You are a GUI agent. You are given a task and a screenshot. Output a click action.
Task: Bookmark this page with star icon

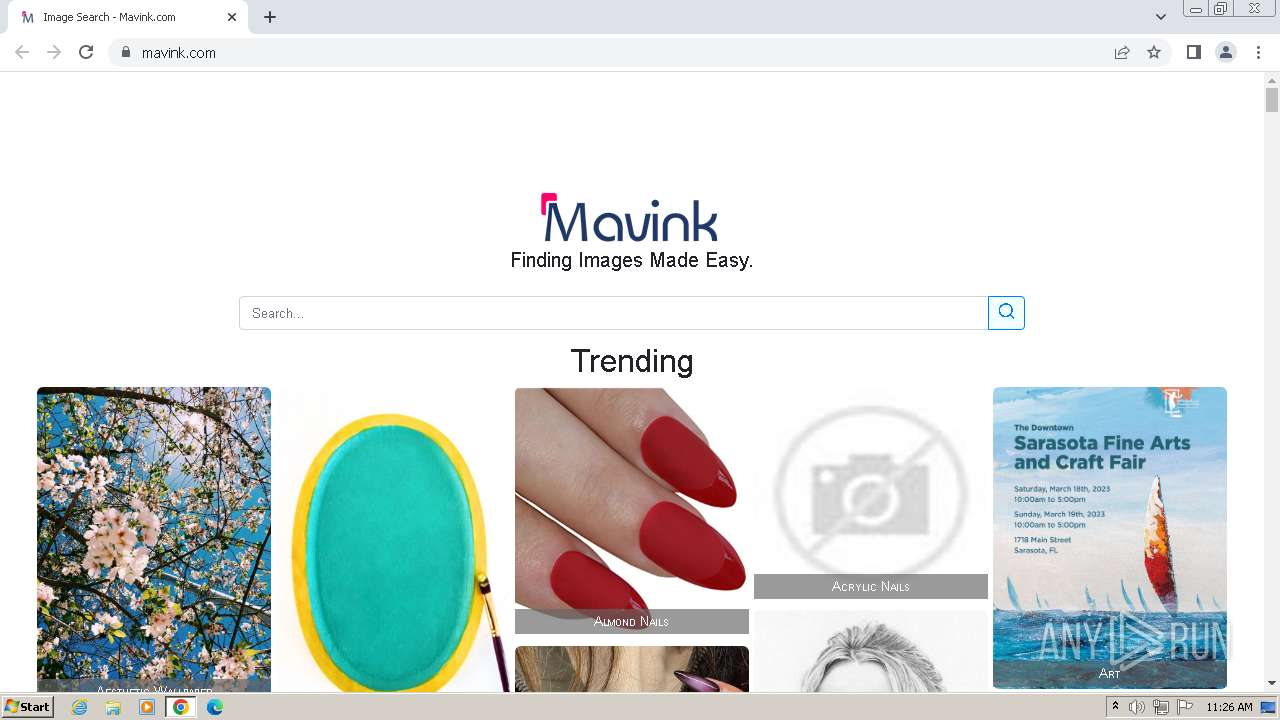tap(1154, 52)
